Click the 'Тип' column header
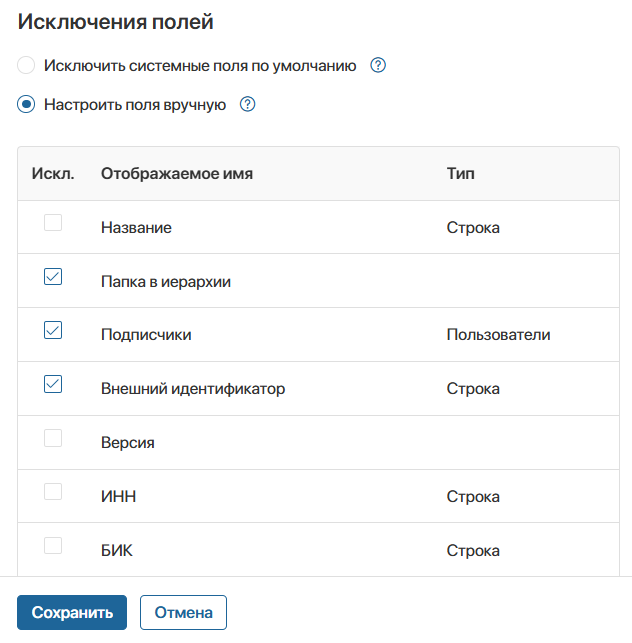632x643 pixels. coord(461,173)
